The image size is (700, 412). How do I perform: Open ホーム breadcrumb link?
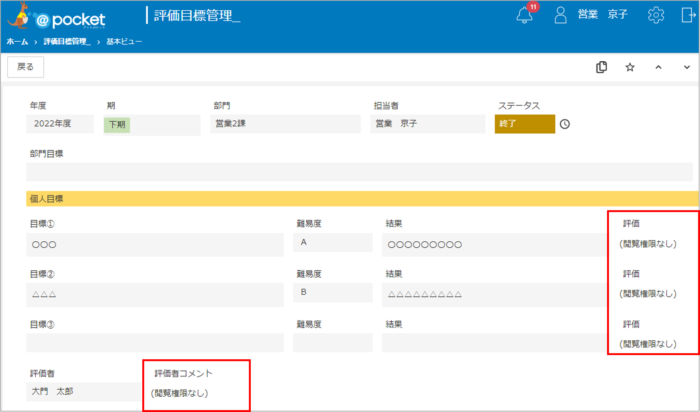point(17,42)
